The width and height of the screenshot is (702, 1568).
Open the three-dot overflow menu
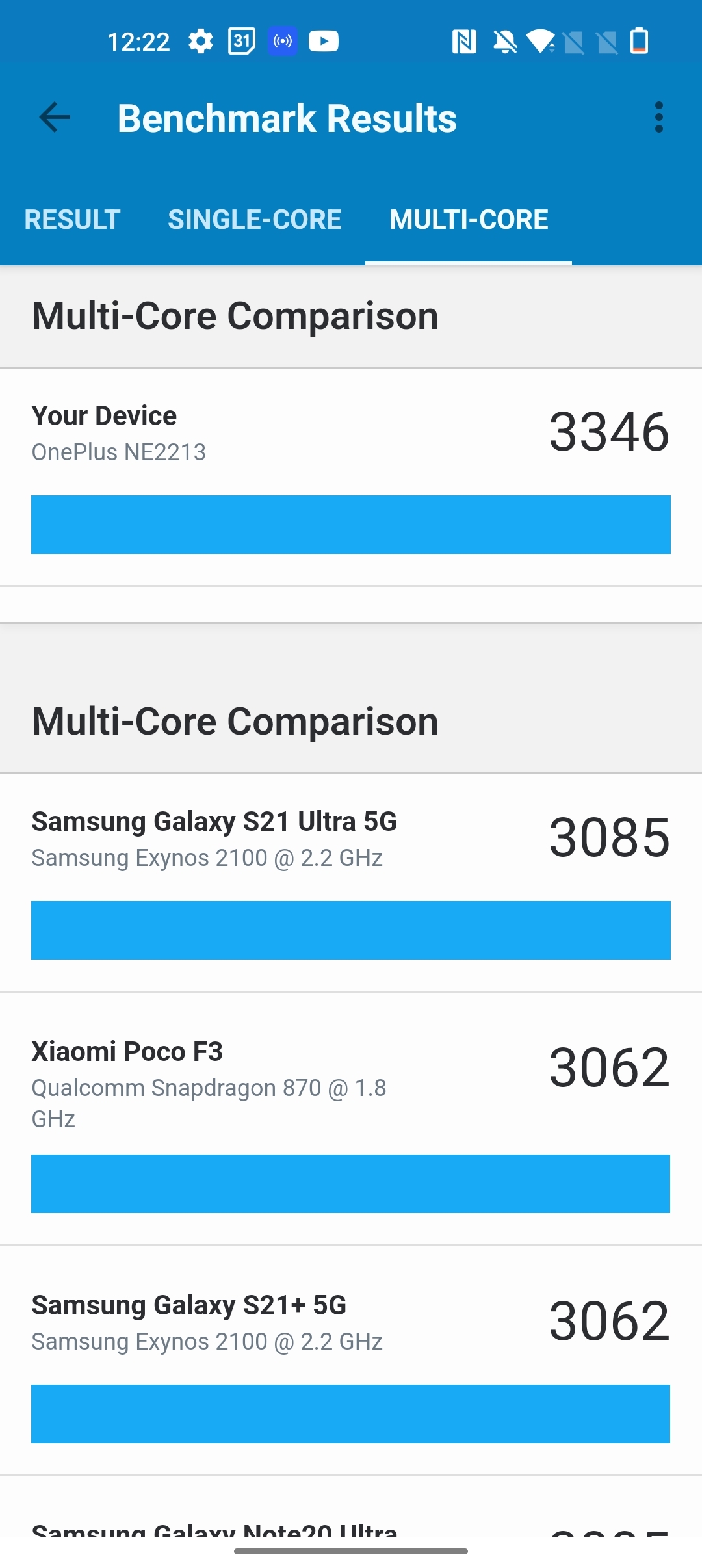pyautogui.click(x=659, y=118)
